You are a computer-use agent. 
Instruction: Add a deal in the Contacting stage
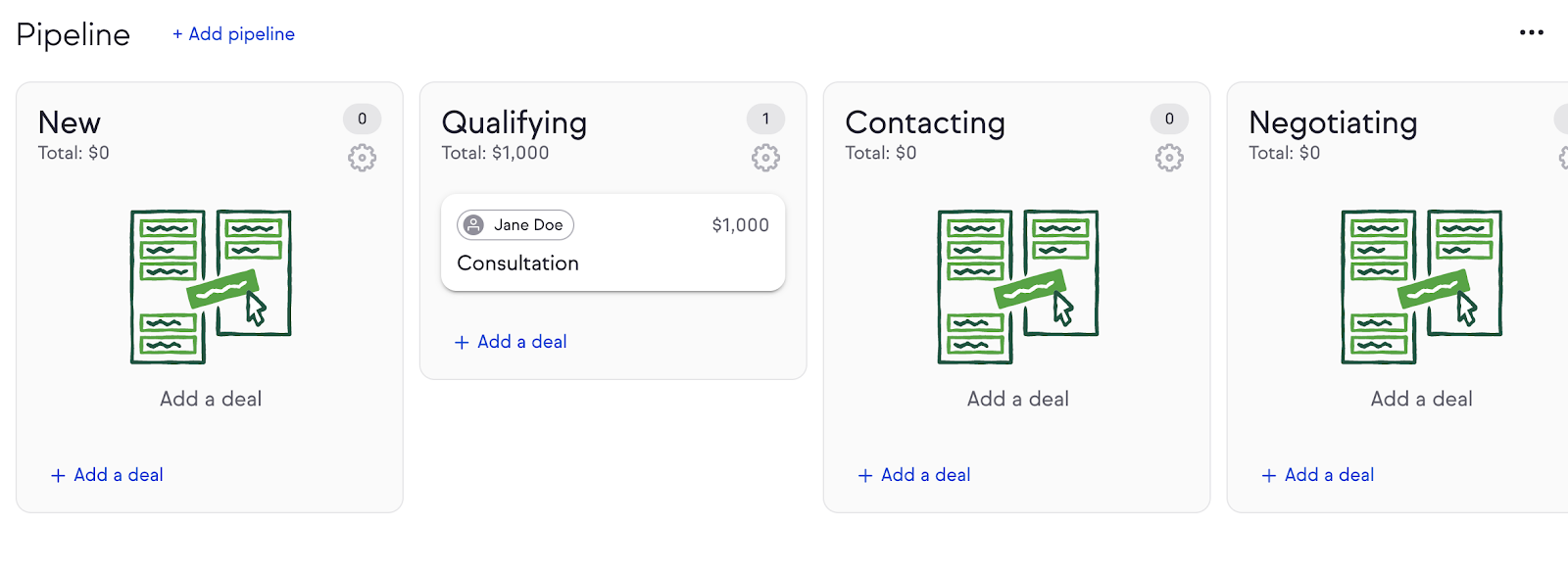pos(914,475)
